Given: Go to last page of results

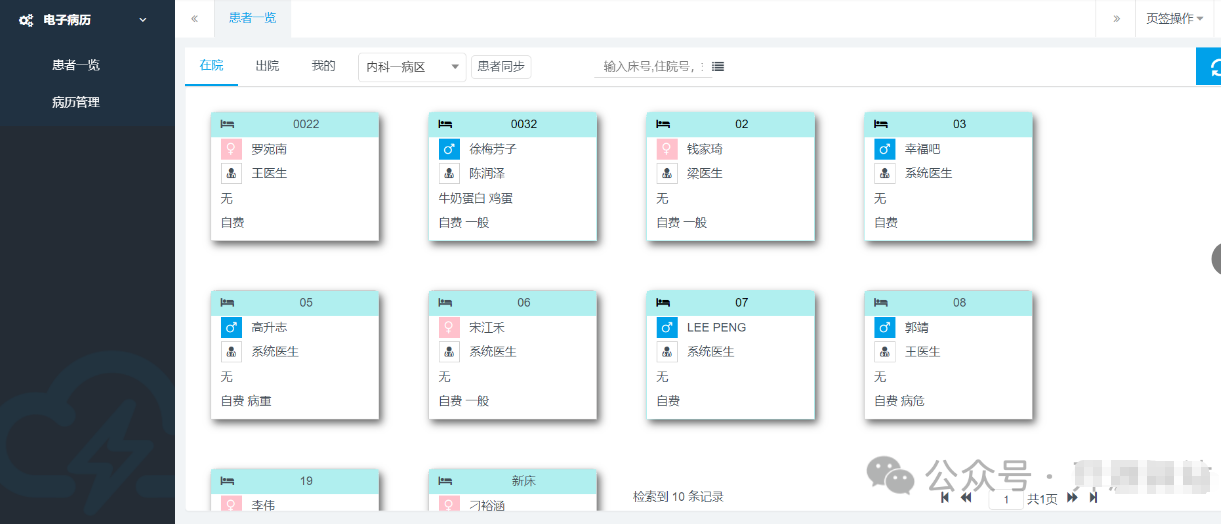Looking at the screenshot, I should [1093, 497].
